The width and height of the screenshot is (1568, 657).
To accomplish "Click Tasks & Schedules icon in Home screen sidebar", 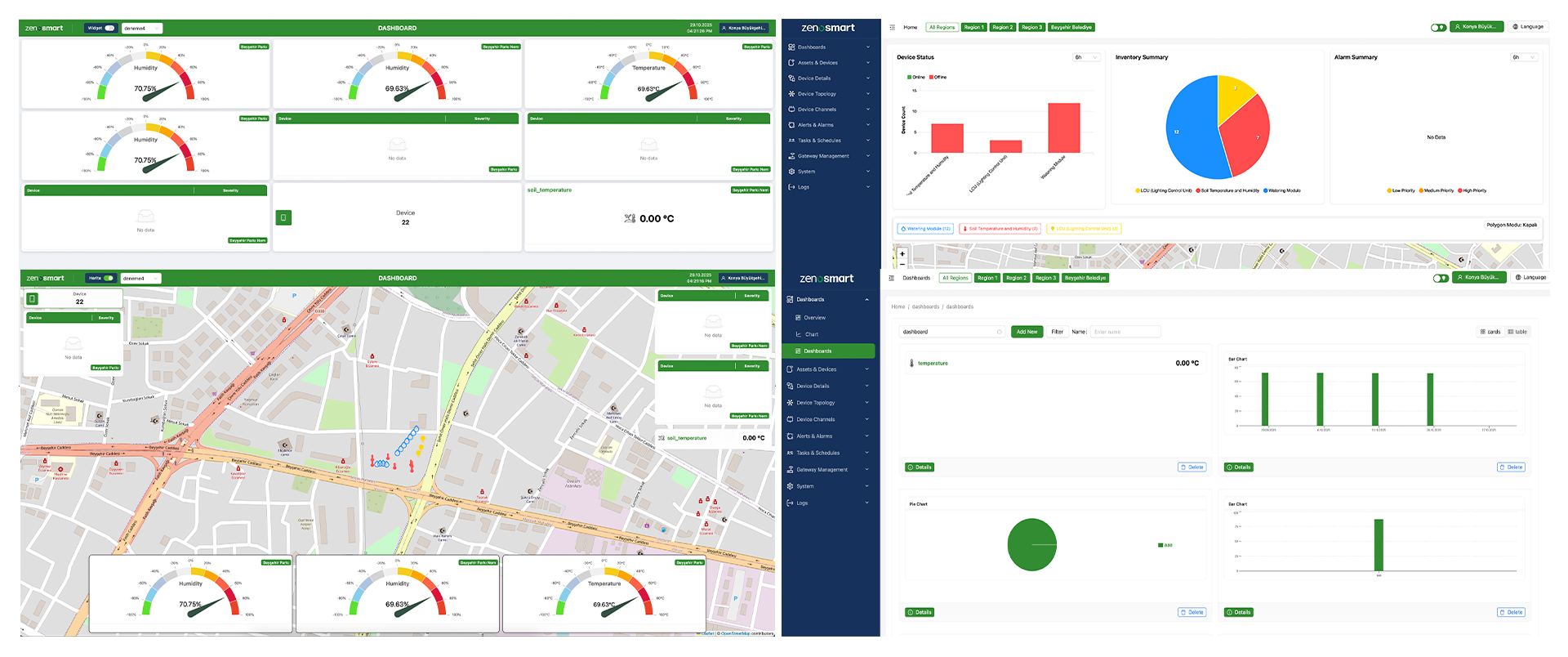I will [791, 141].
